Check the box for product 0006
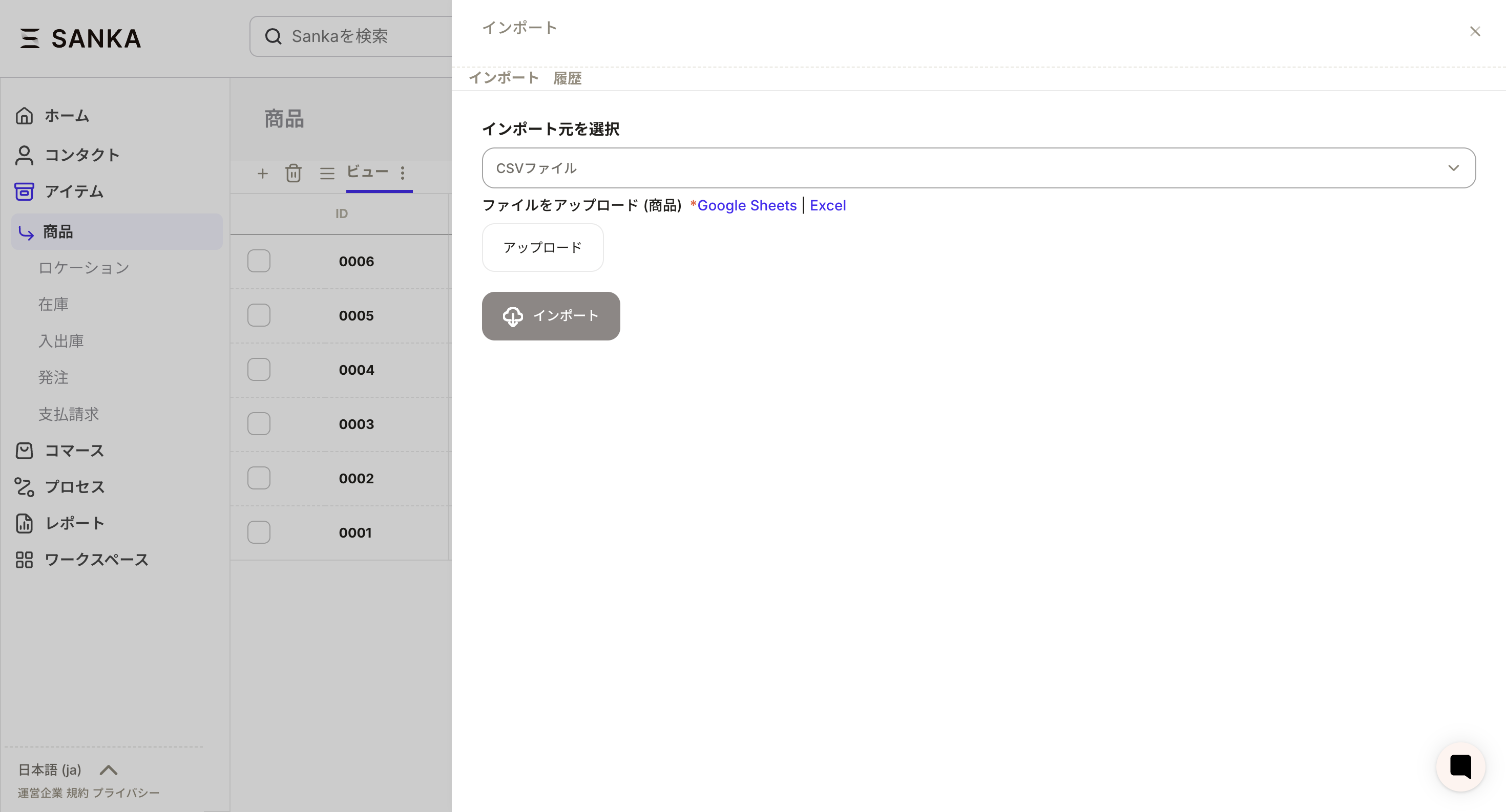Viewport: 1506px width, 812px height. tap(258, 261)
